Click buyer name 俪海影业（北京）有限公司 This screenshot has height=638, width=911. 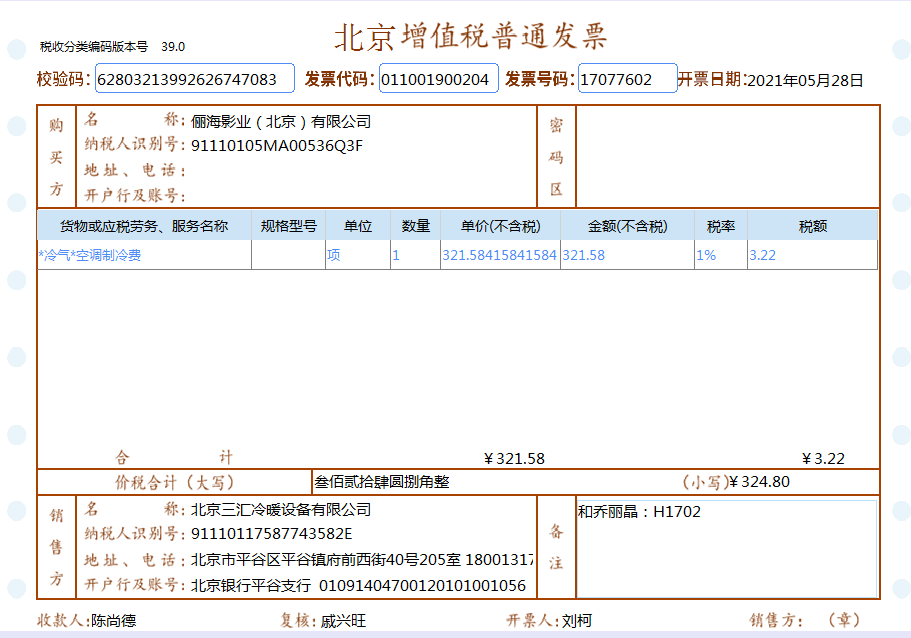point(281,121)
